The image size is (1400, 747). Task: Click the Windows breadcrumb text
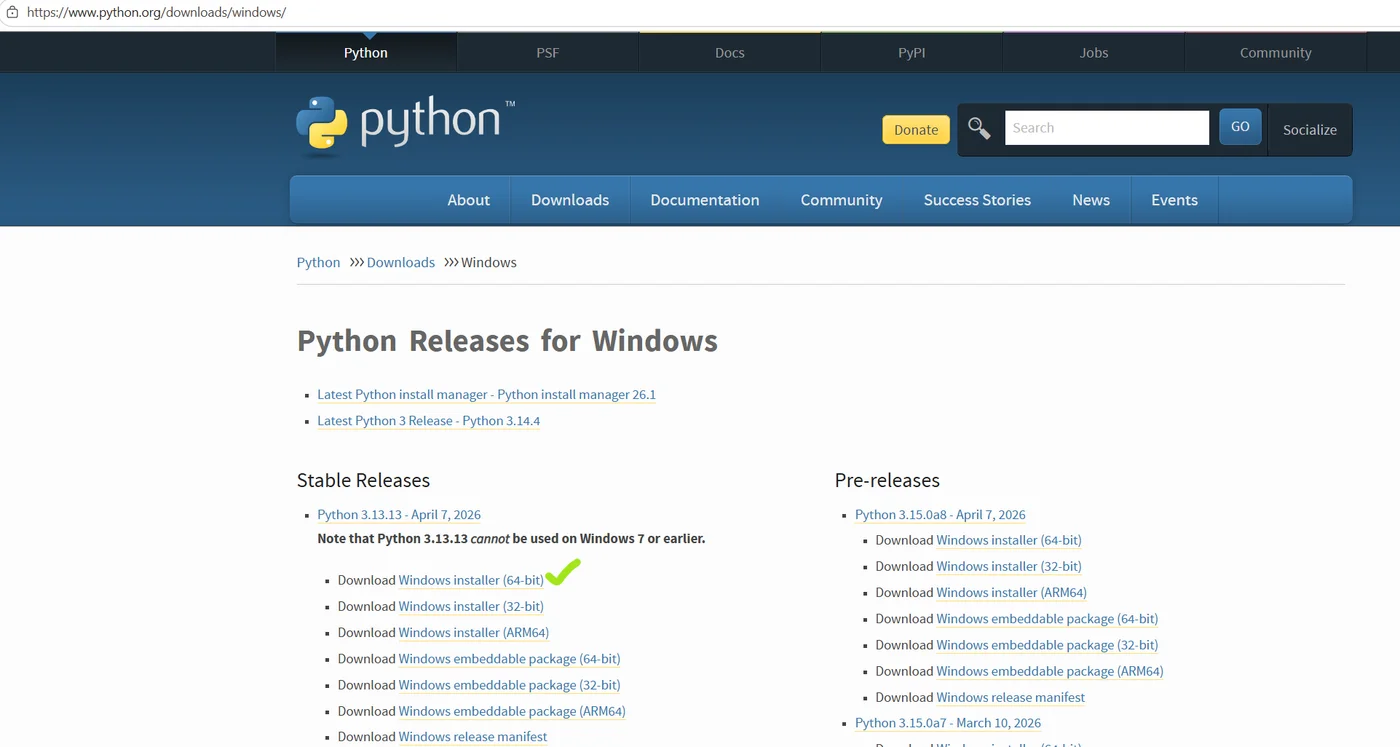pyautogui.click(x=489, y=262)
